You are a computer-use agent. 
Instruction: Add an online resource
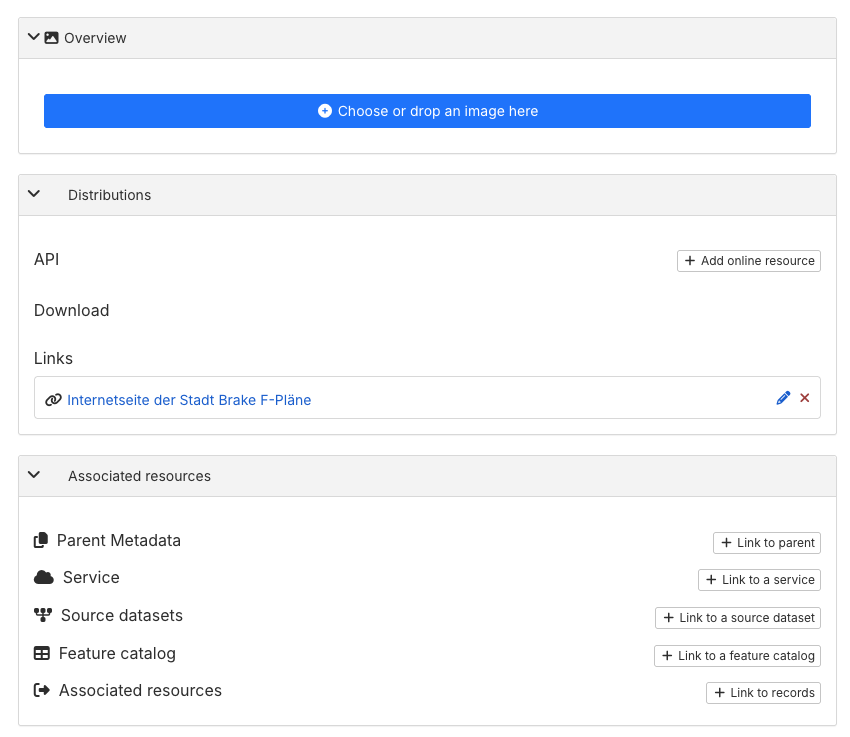coord(749,261)
